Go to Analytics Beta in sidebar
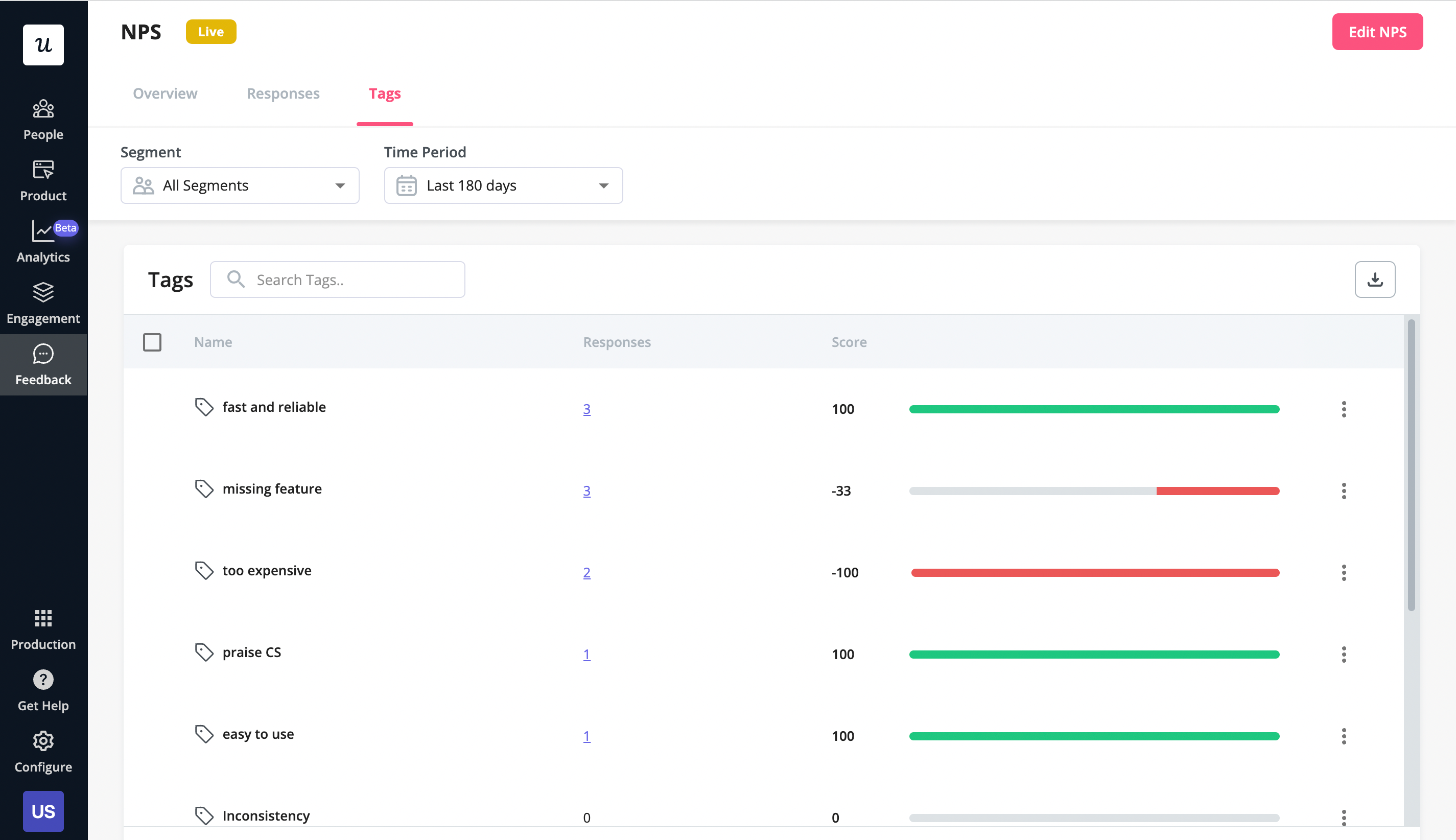The image size is (1456, 840). coord(43,241)
